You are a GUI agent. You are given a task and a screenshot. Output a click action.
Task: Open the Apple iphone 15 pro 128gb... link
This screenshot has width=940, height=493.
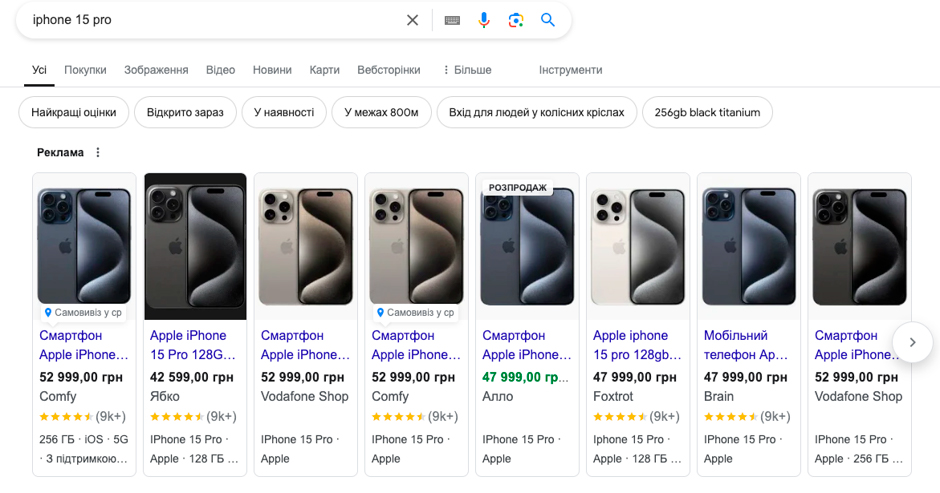click(637, 345)
